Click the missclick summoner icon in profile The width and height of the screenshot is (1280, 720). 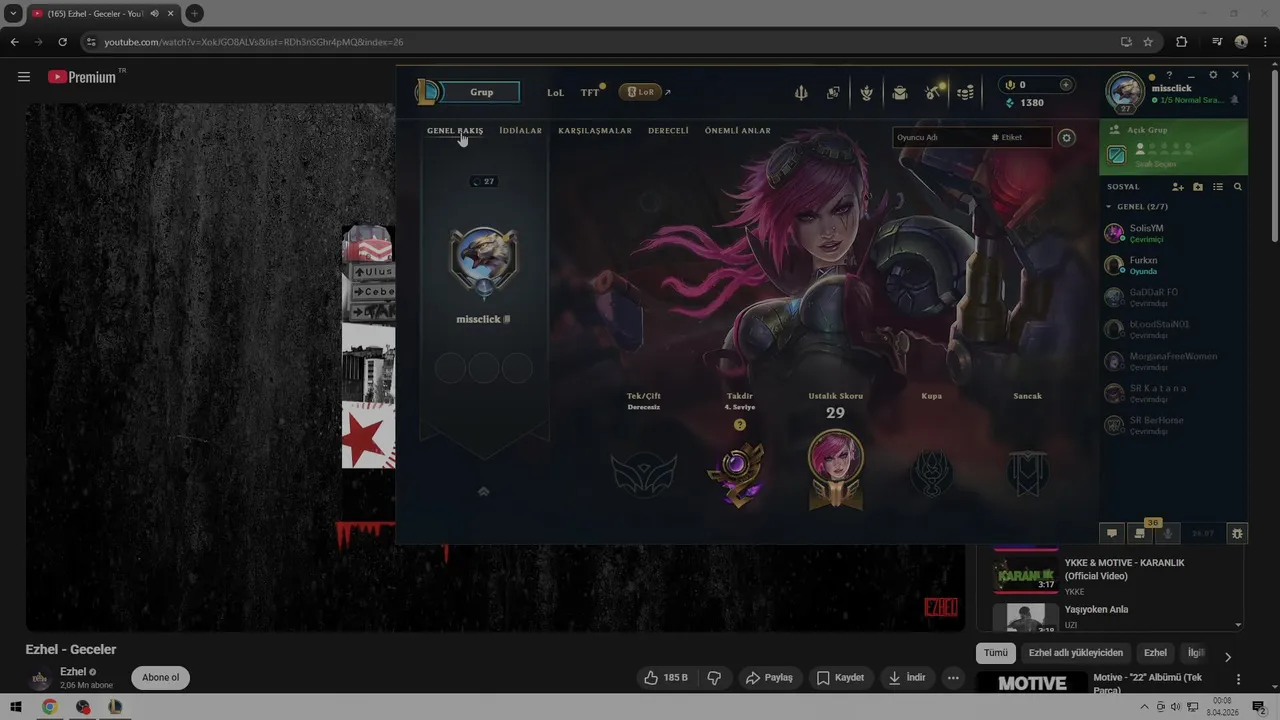(x=484, y=260)
